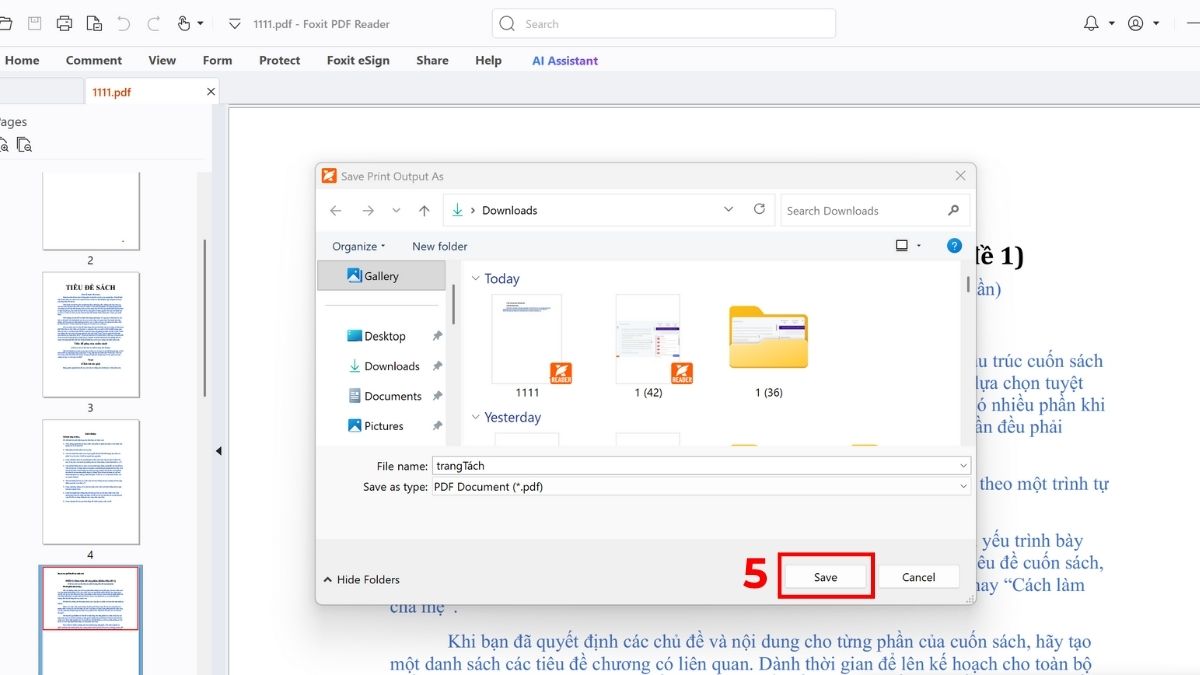The image size is (1200, 675).
Task: Select Gallery in the navigation pane
Action: (381, 276)
